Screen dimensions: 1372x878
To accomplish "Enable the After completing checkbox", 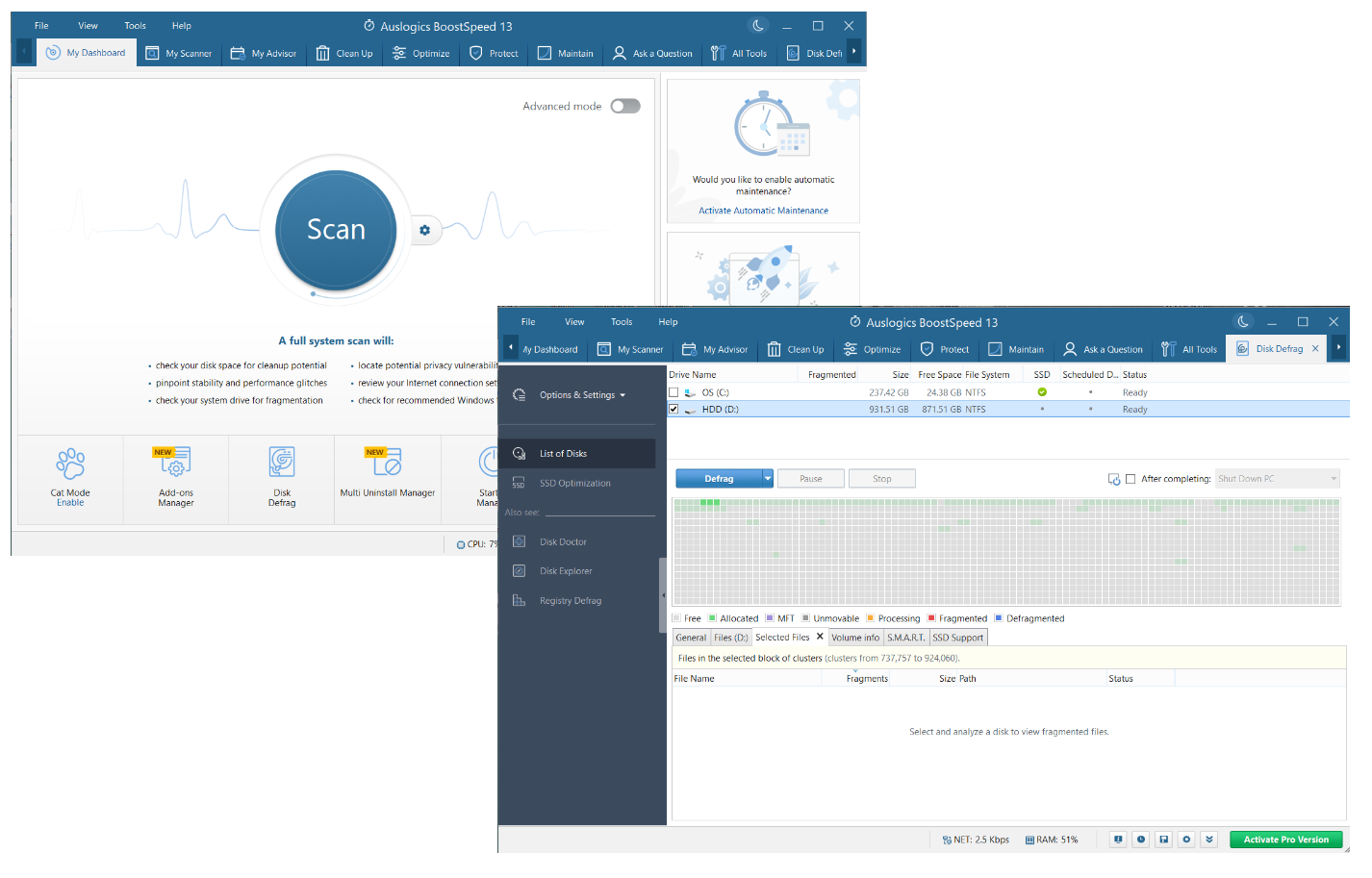I will coord(1131,479).
